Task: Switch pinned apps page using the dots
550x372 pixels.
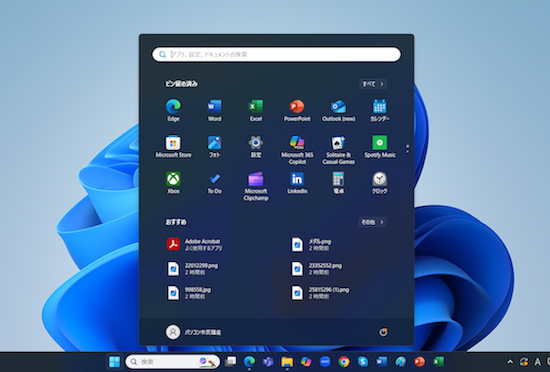Action: point(407,149)
